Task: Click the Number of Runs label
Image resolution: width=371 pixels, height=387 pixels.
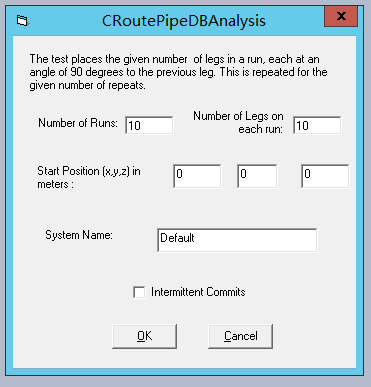Action: (78, 123)
